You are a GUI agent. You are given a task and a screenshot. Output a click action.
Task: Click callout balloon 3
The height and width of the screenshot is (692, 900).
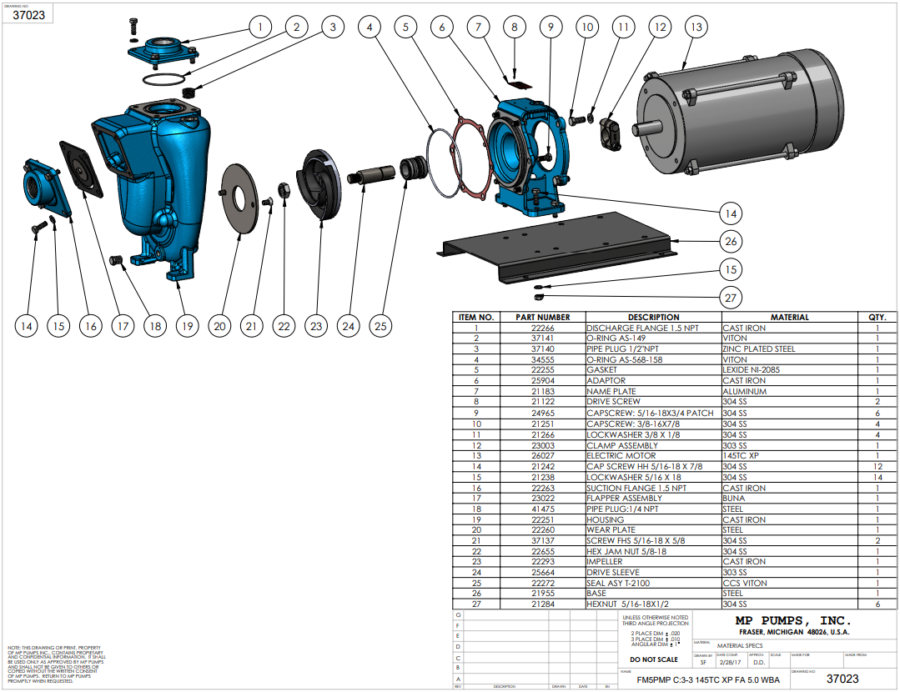point(333,27)
